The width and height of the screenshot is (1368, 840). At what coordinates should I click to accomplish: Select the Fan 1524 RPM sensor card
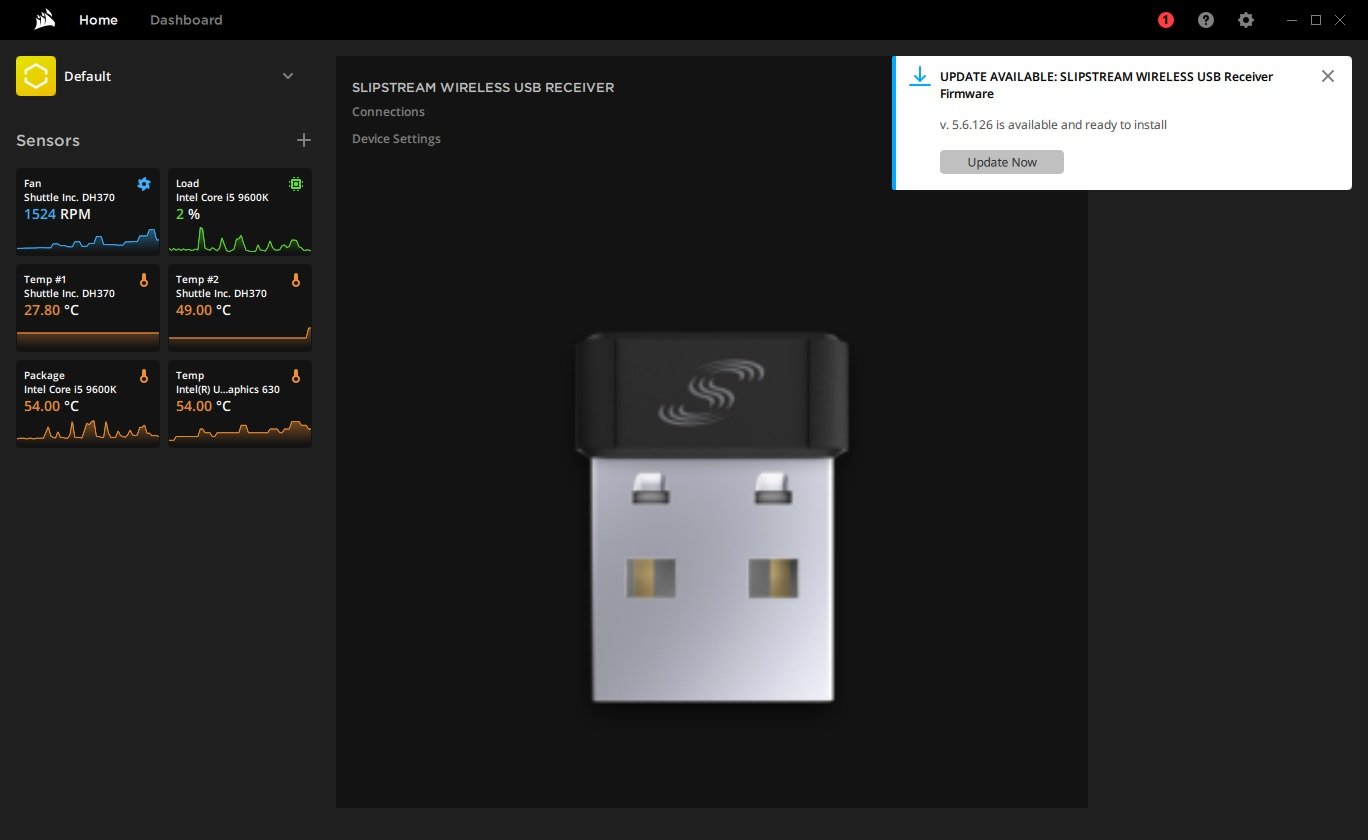88,211
